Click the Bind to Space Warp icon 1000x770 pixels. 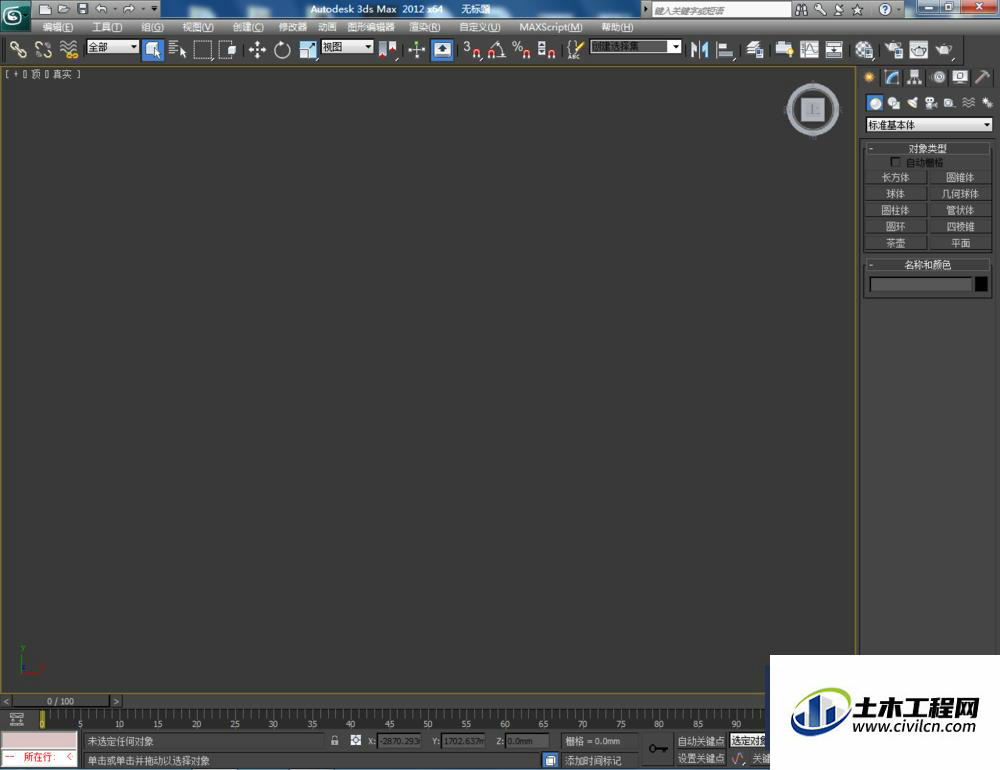pos(68,49)
